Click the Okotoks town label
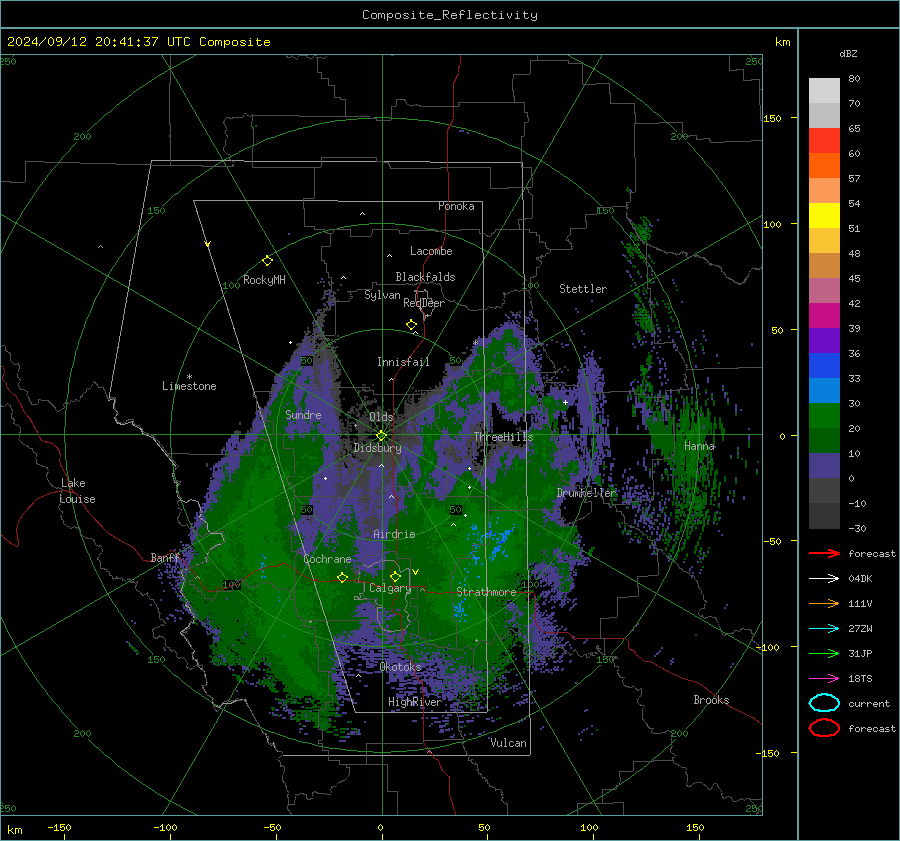The width and height of the screenshot is (900, 841). pos(400,667)
